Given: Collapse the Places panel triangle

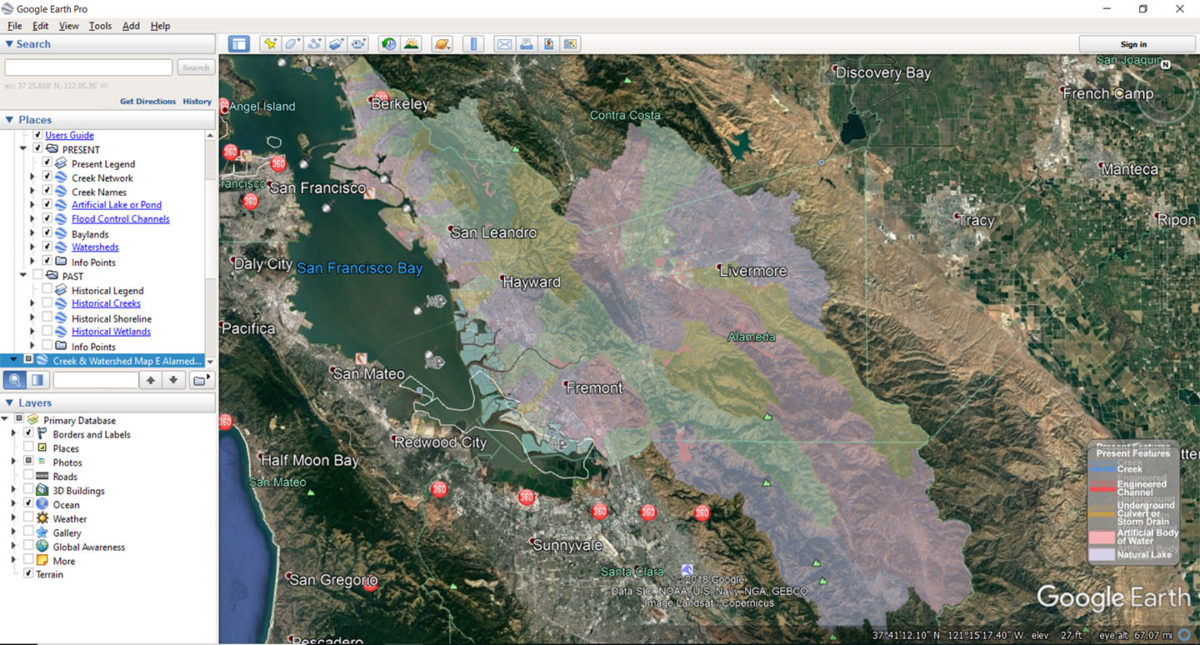Looking at the screenshot, I should 9,120.
